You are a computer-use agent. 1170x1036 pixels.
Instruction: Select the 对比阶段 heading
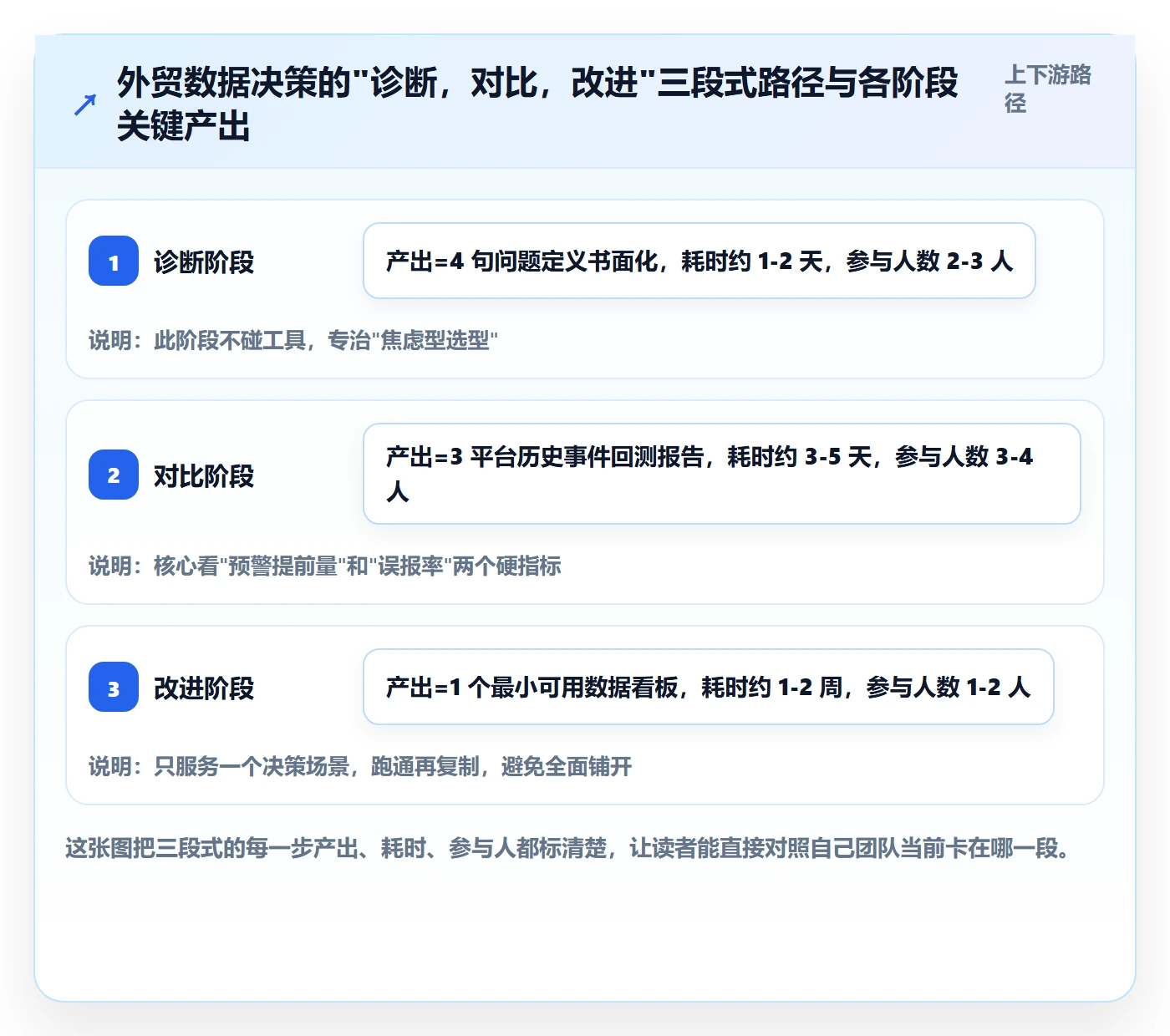(204, 475)
